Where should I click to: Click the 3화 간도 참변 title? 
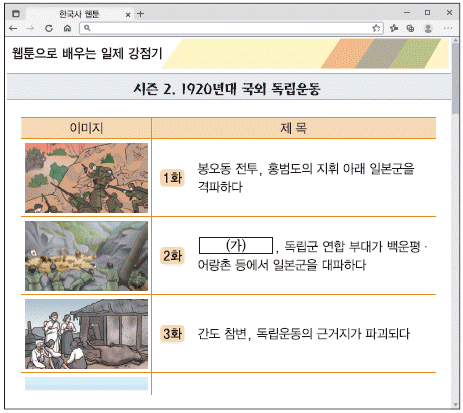point(304,334)
